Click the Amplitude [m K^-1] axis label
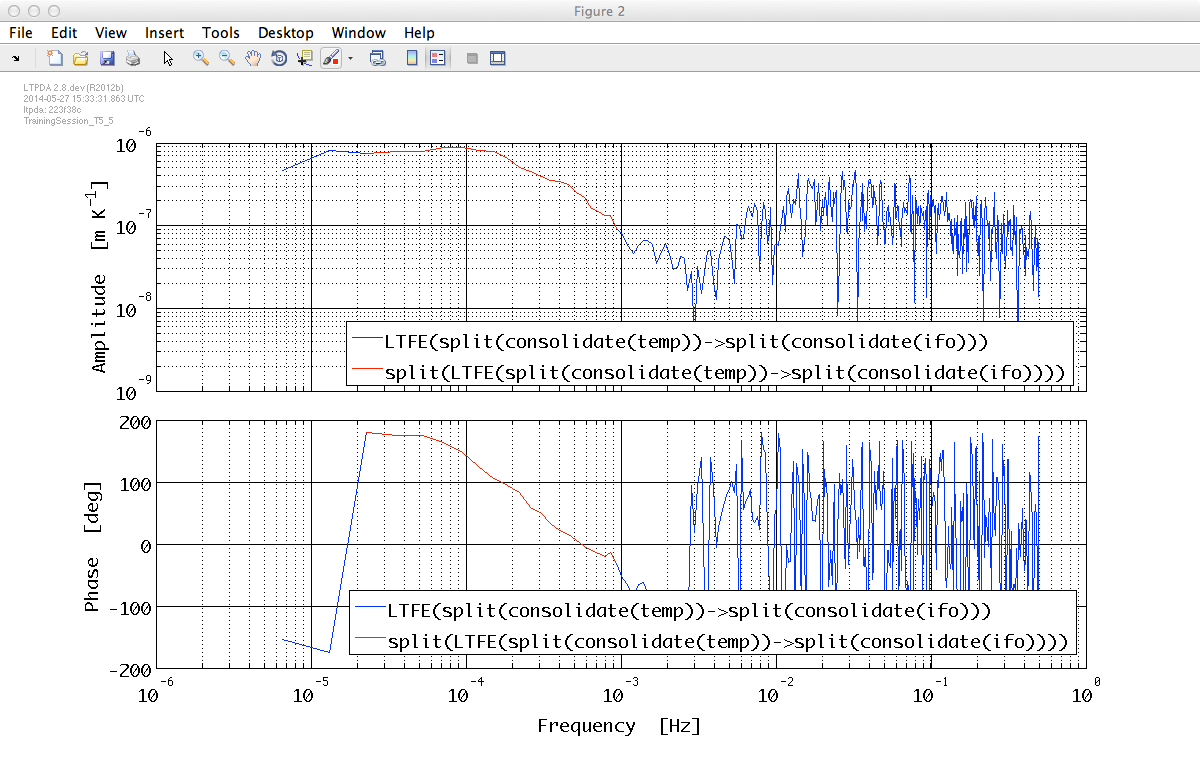The image size is (1200, 773). tap(99, 277)
